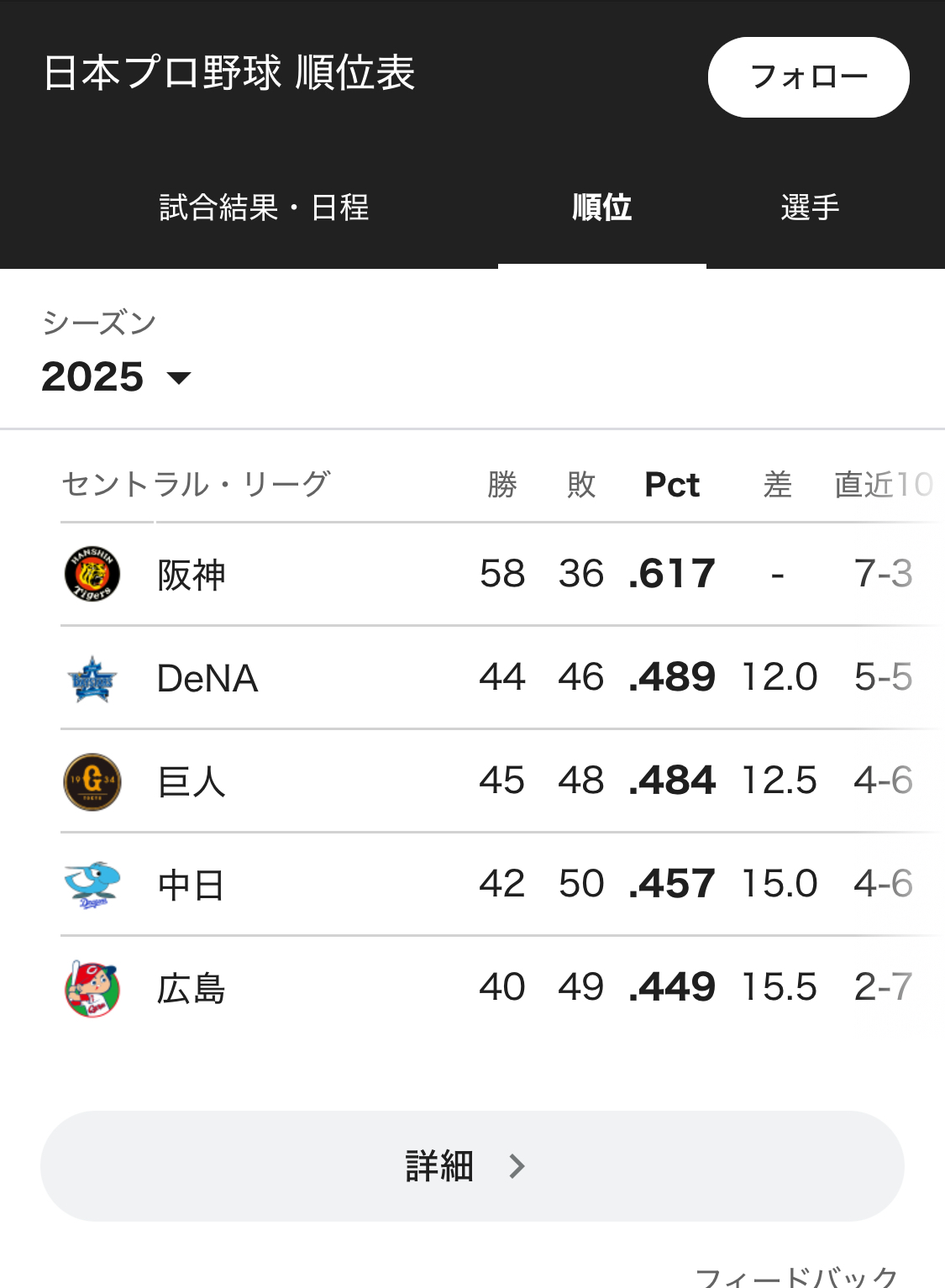Click the chevron arrow beside 詳細
The image size is (945, 1288).
coord(517,1166)
